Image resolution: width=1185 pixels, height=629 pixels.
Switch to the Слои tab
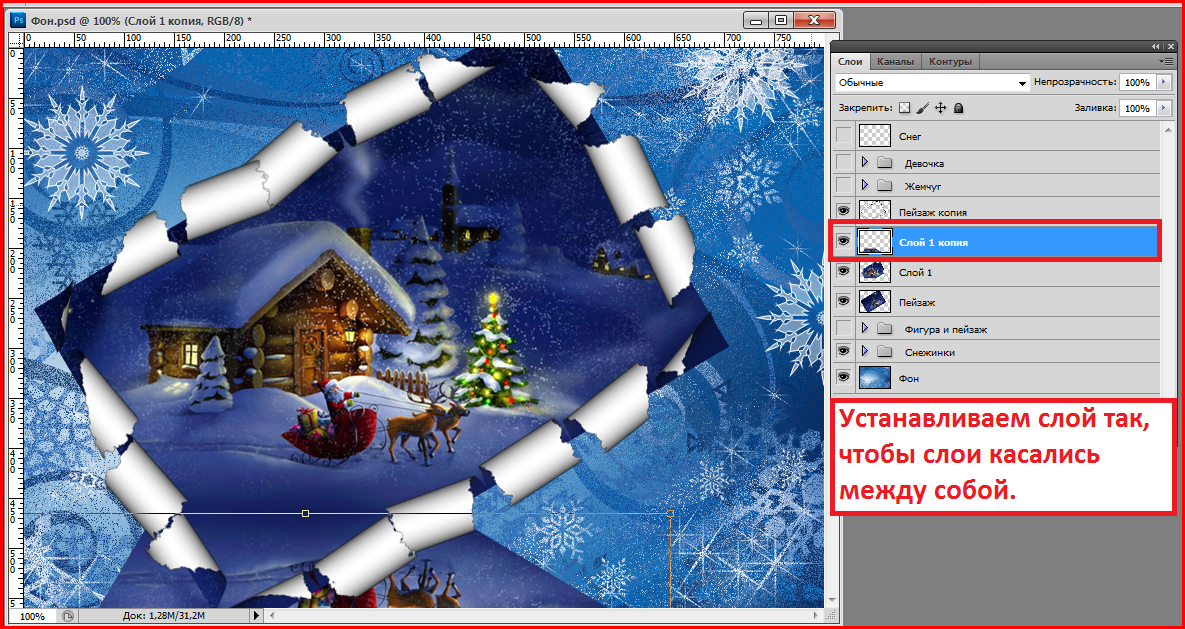tap(849, 62)
